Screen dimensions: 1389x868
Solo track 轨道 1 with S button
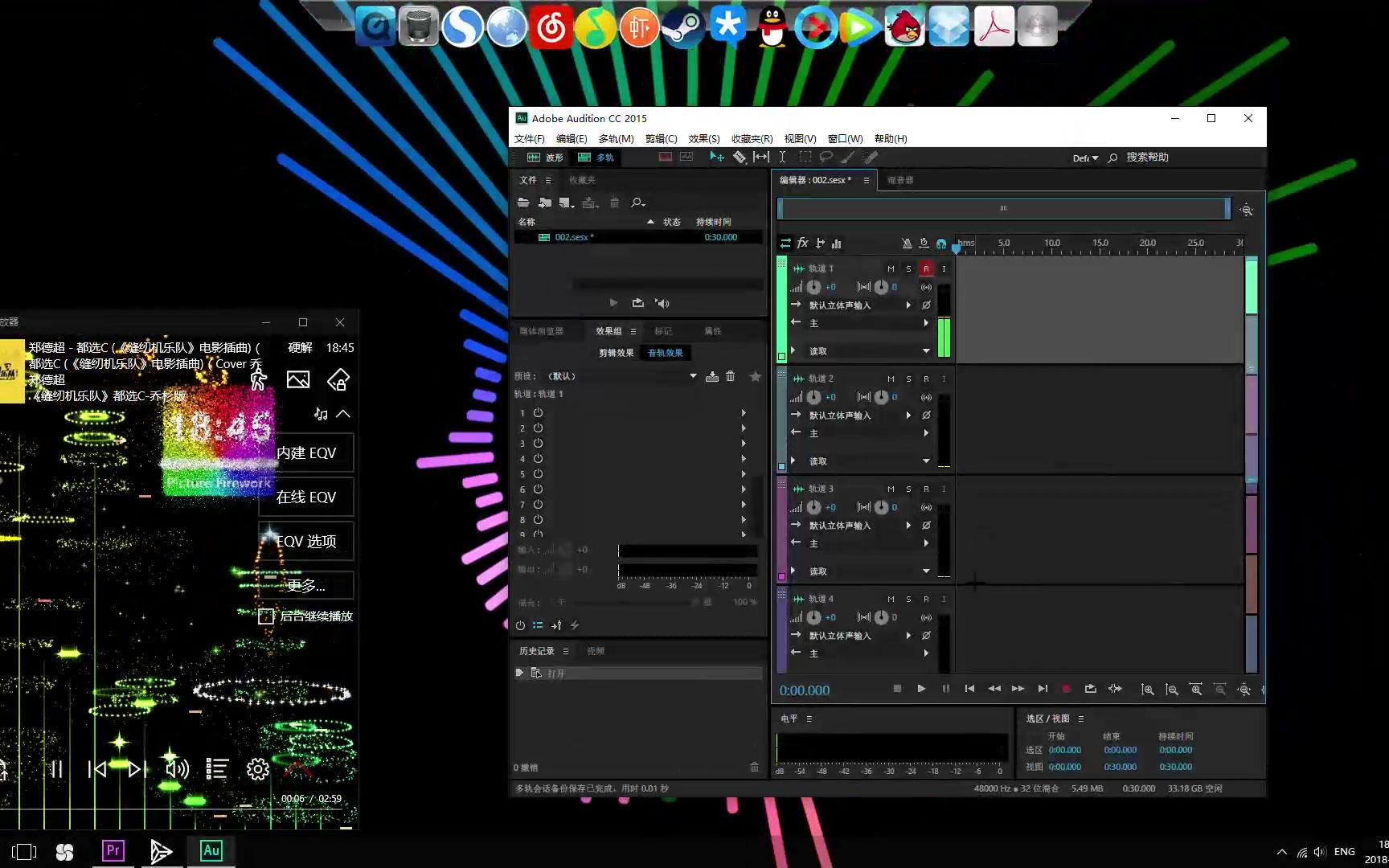click(x=908, y=268)
